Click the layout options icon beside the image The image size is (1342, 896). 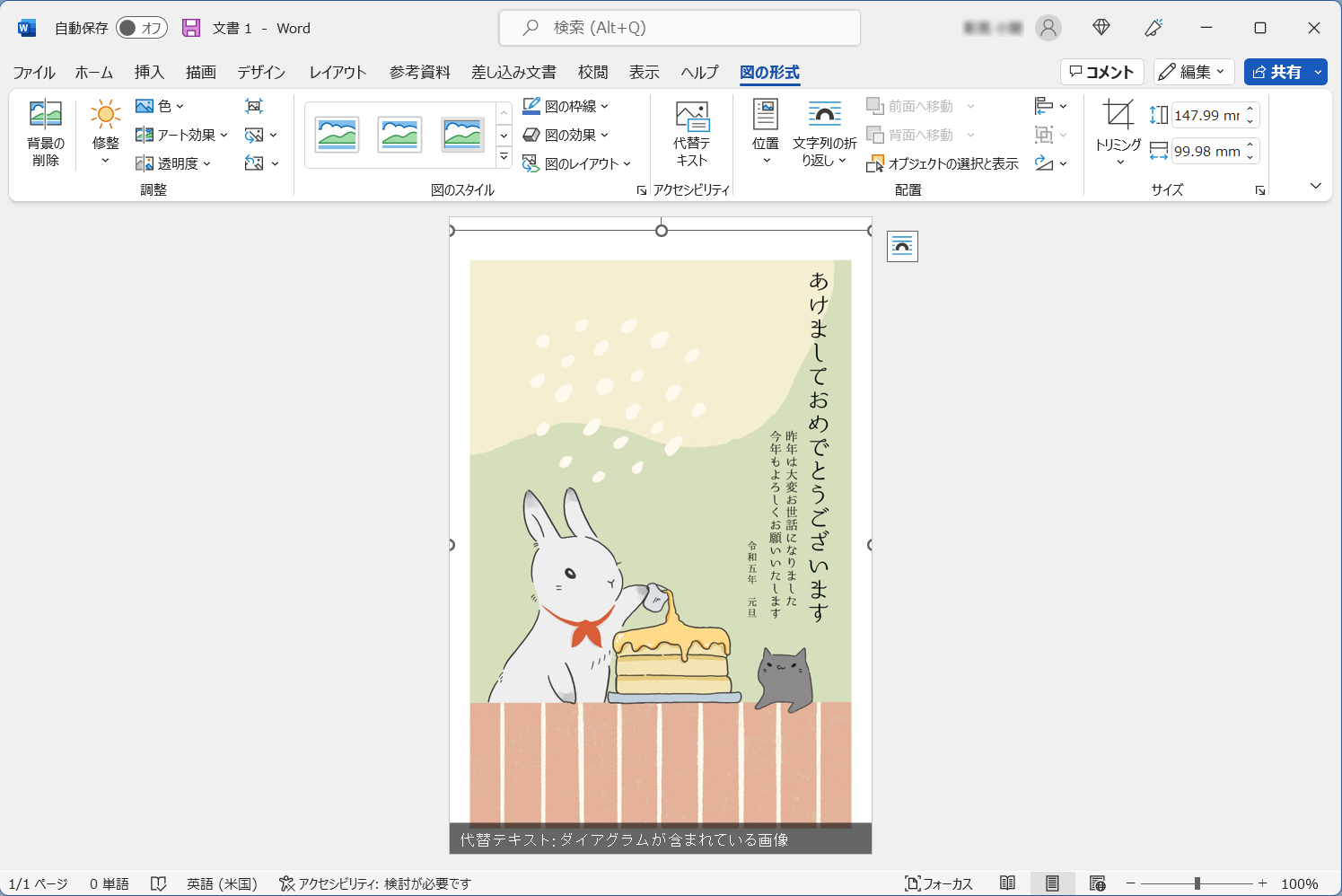[x=901, y=246]
